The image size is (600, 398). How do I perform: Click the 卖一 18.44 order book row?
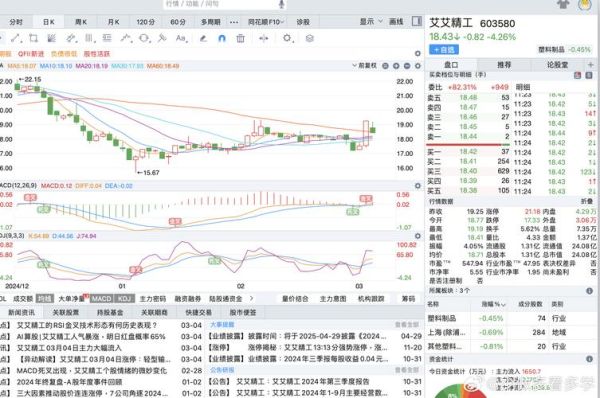468,137
